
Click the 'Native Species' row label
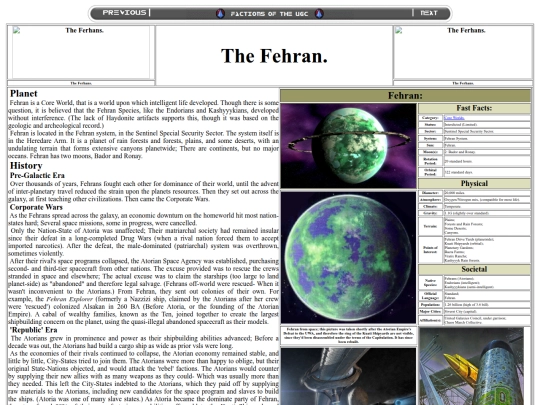pos(430,283)
